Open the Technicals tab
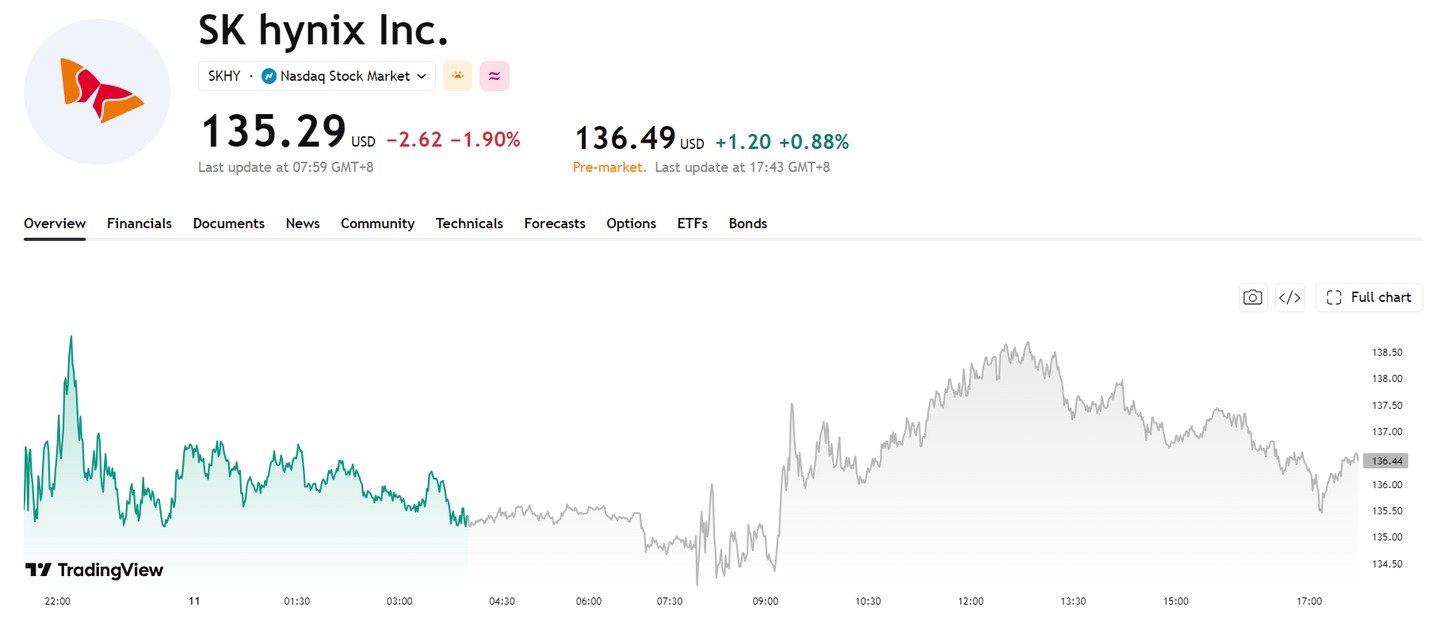The height and width of the screenshot is (630, 1440). pos(469,223)
